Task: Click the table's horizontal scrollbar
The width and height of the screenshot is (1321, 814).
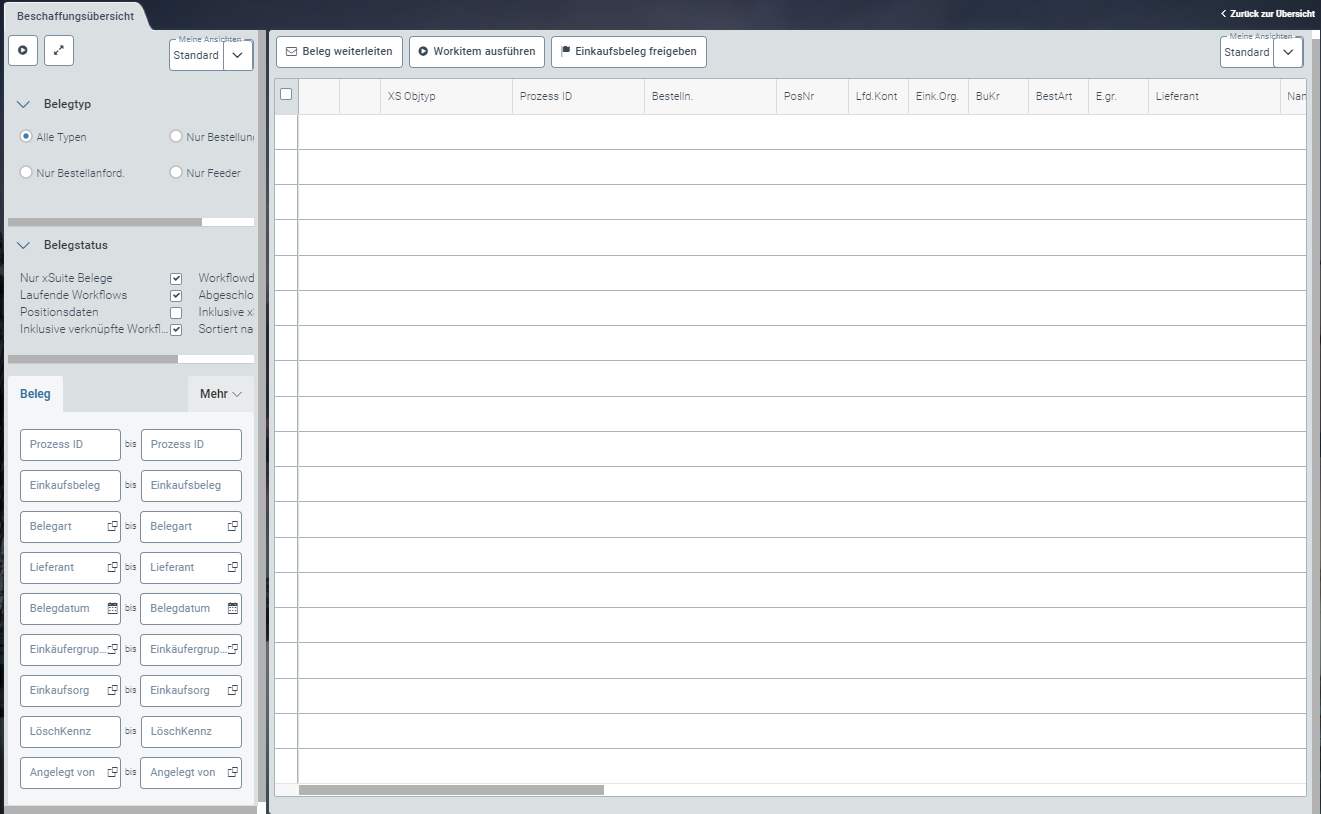Action: coord(451,790)
